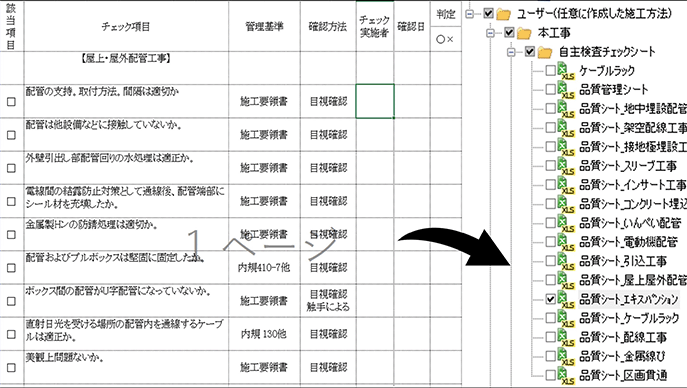Collapse the ユーザー tree node
The width and height of the screenshot is (687, 388).
click(470, 14)
